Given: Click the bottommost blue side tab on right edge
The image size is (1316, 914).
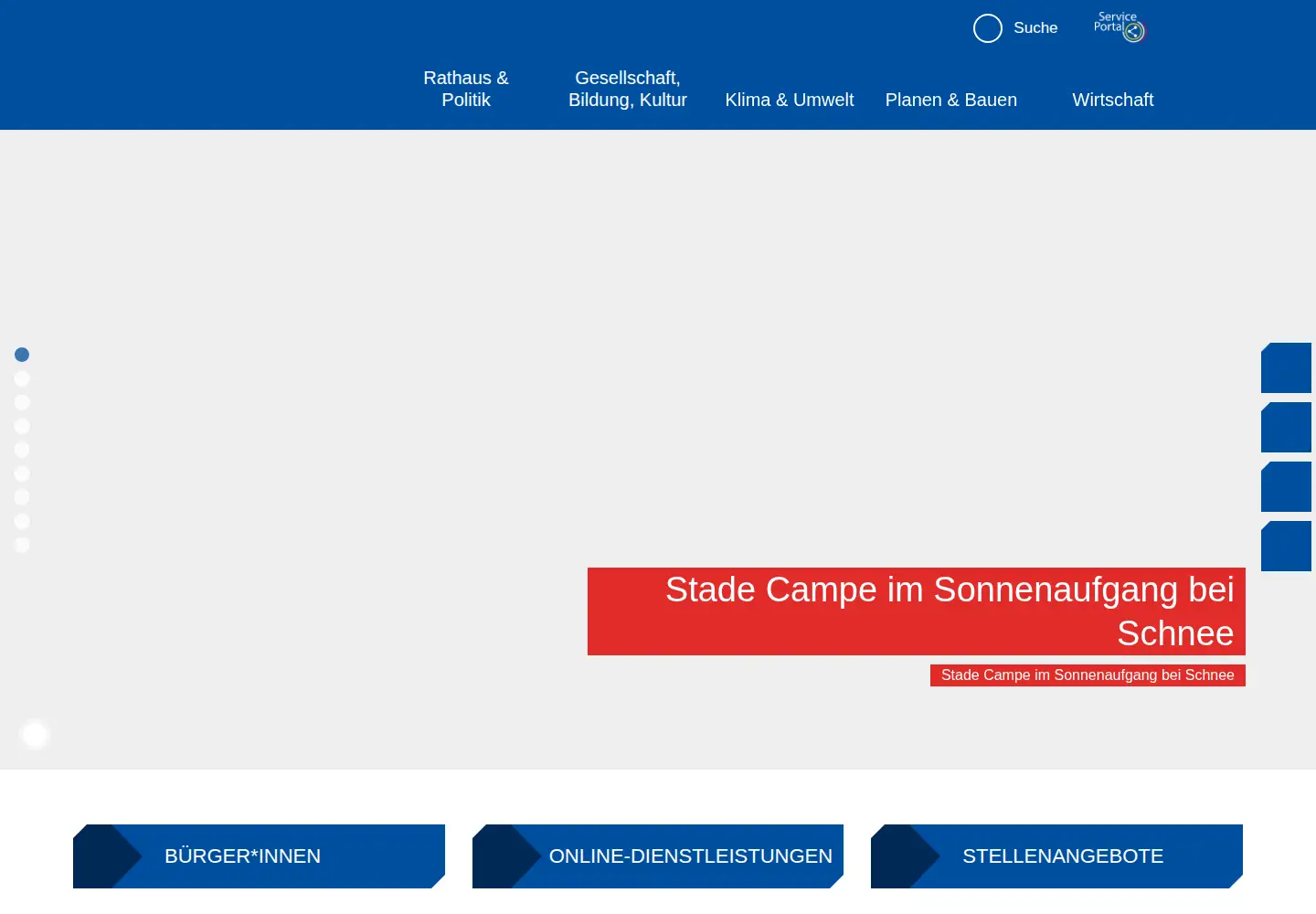Looking at the screenshot, I should (x=1287, y=546).
